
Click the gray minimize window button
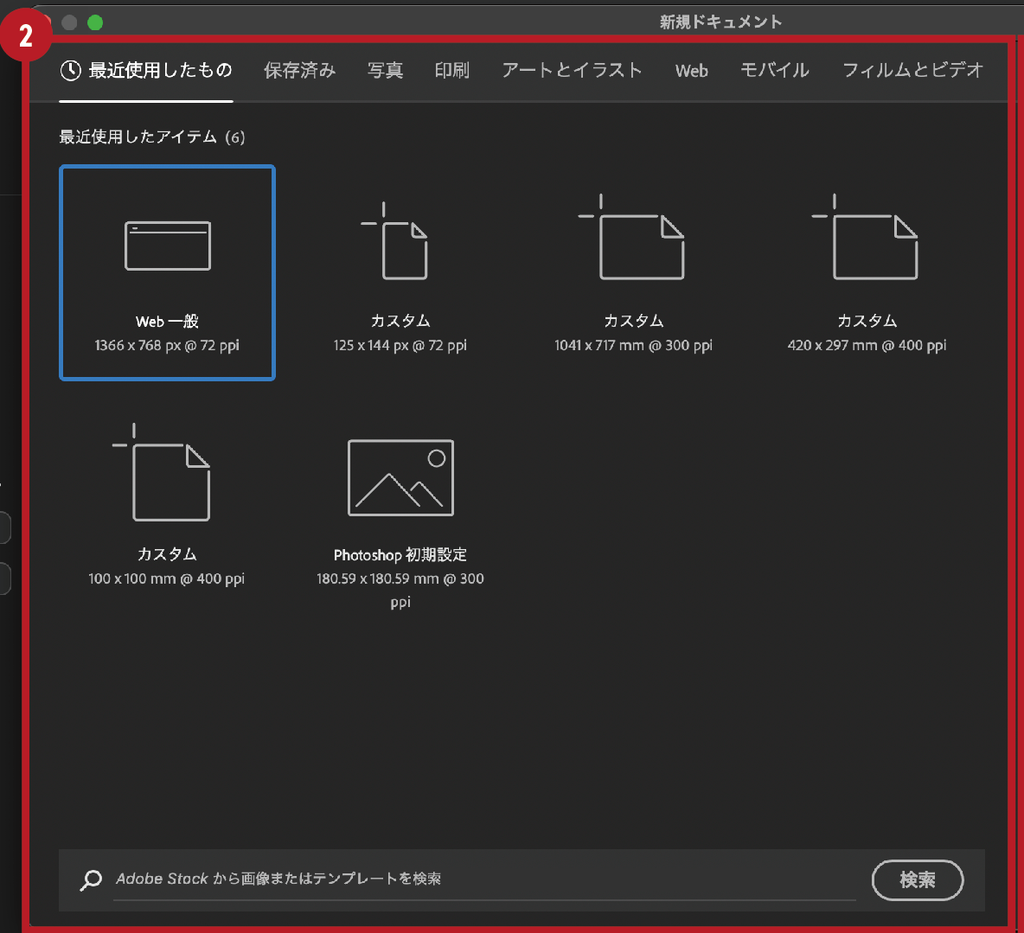69,23
